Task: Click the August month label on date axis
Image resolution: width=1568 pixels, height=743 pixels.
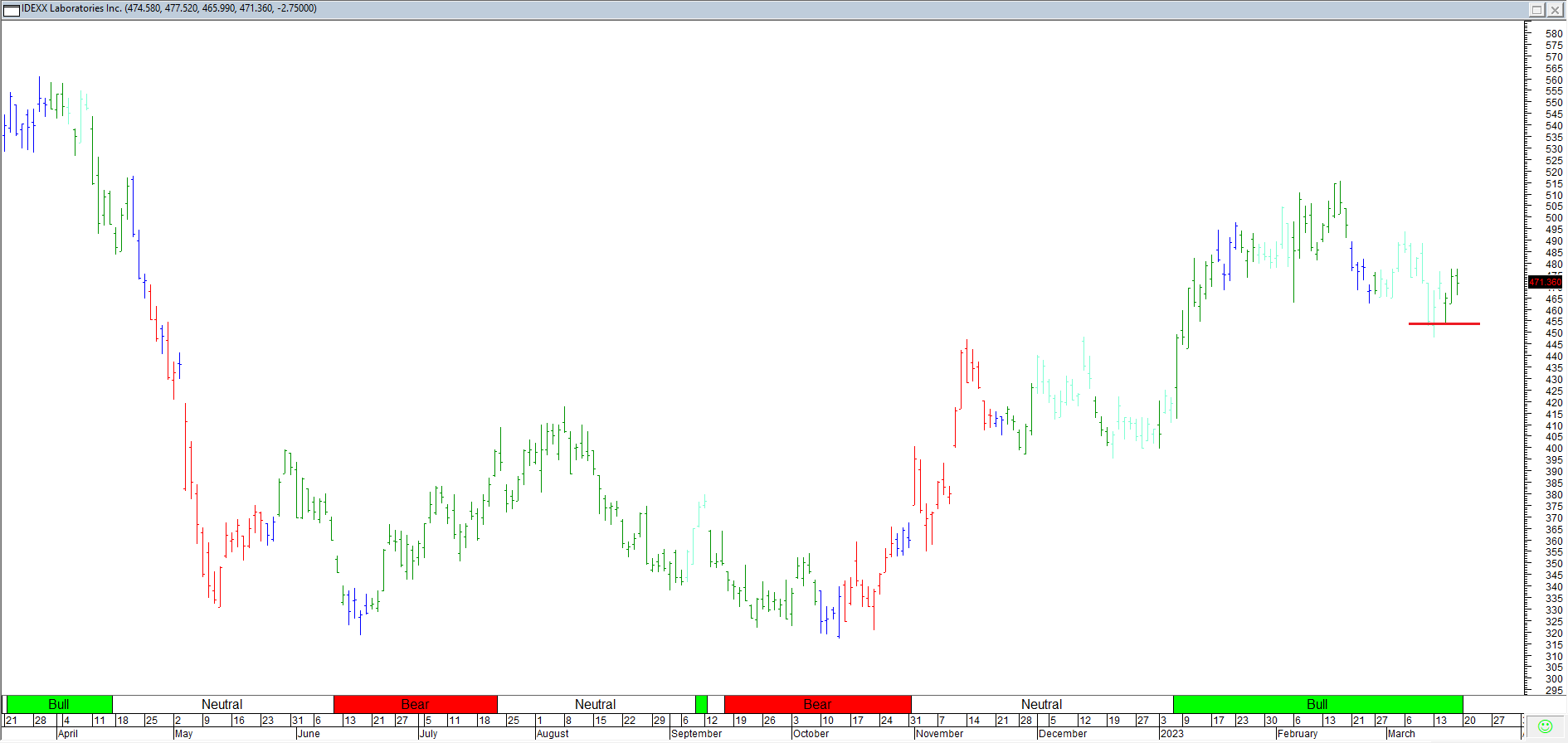Action: (x=553, y=734)
